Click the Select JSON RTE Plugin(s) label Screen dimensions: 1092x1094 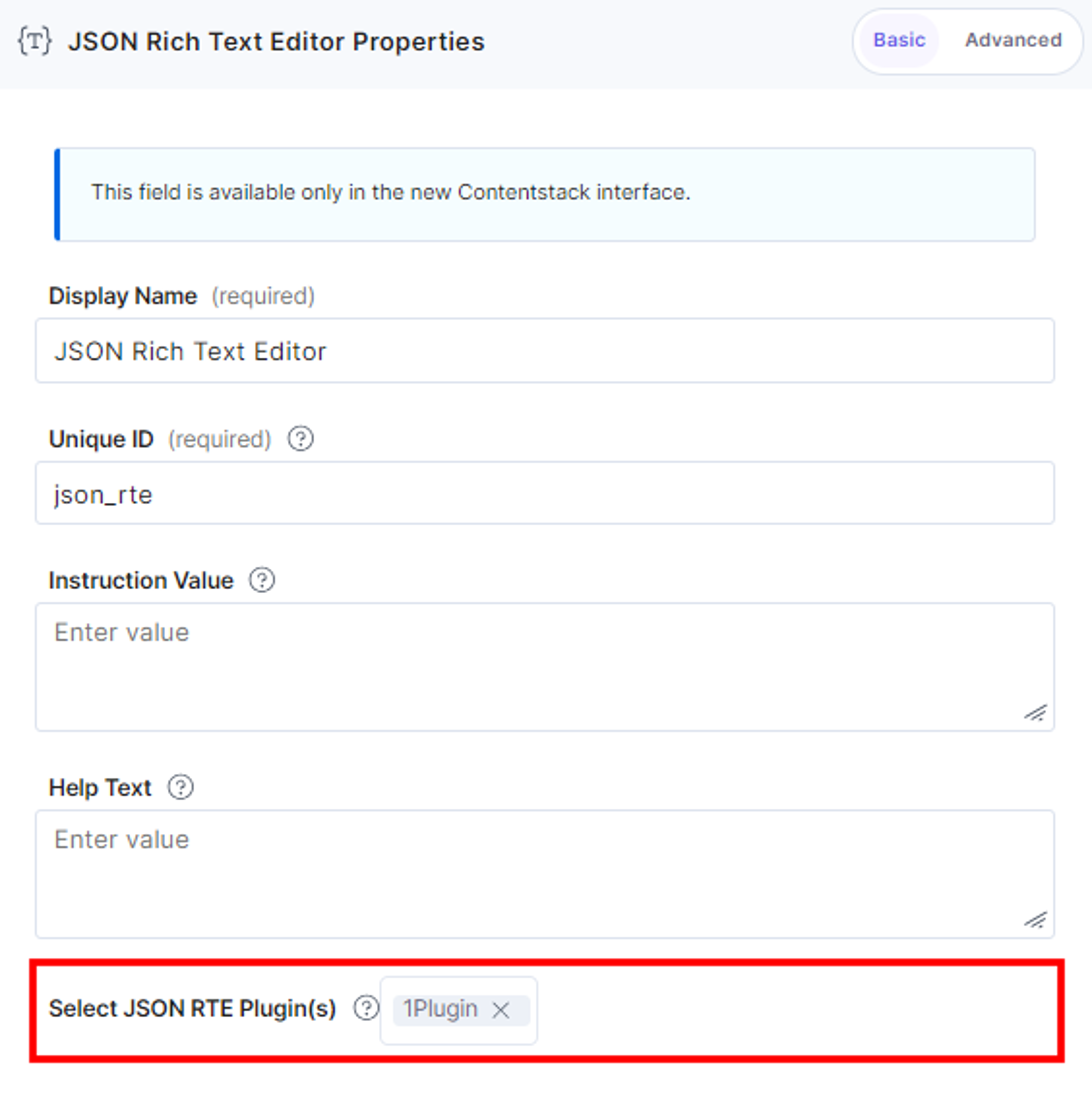(193, 1008)
